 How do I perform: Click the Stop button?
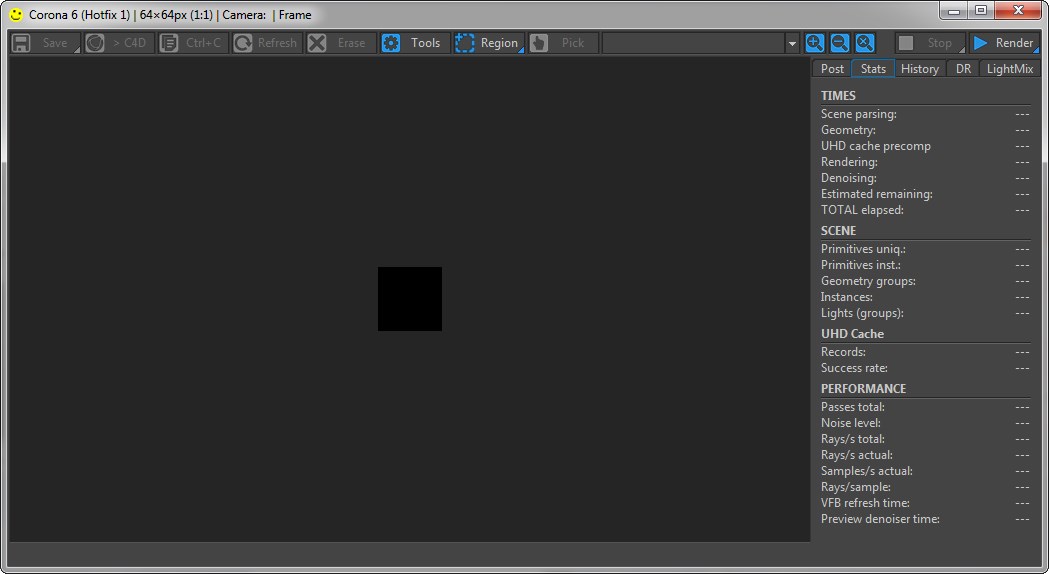coord(931,43)
